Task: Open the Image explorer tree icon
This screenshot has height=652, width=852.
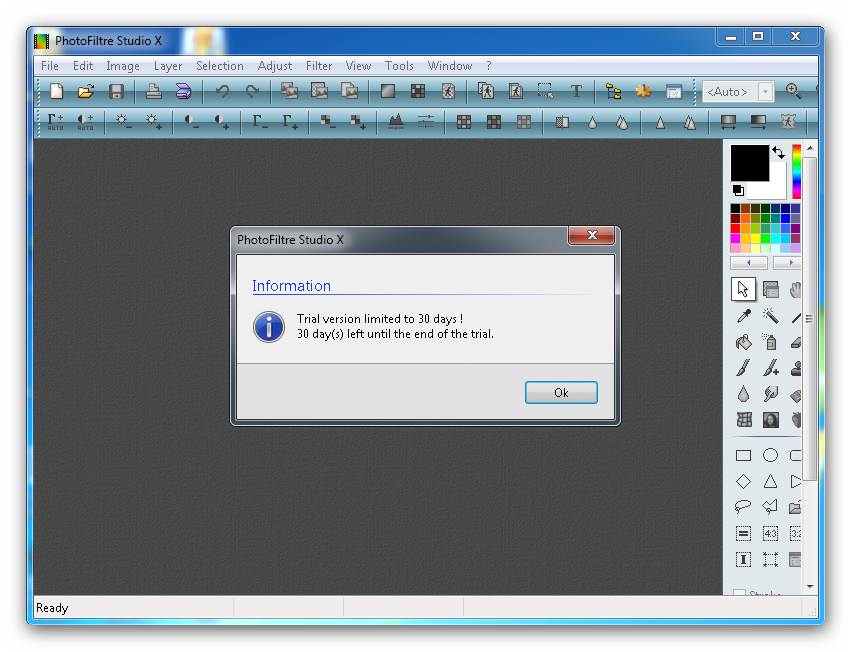Action: click(x=613, y=91)
